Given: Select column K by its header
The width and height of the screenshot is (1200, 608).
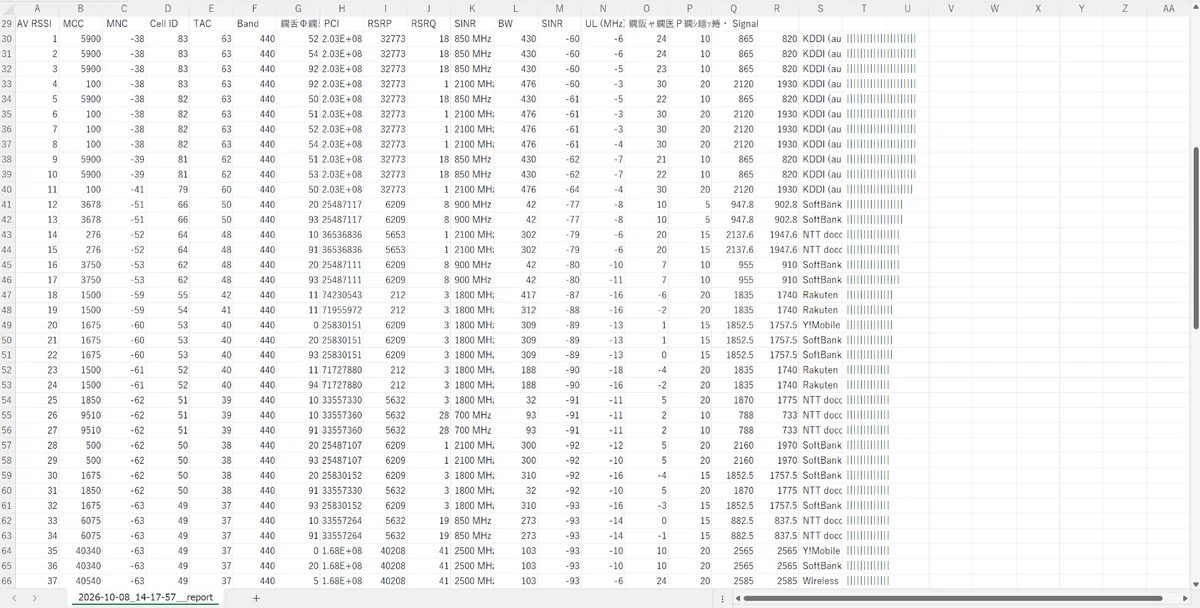Looking at the screenshot, I should tap(473, 8).
